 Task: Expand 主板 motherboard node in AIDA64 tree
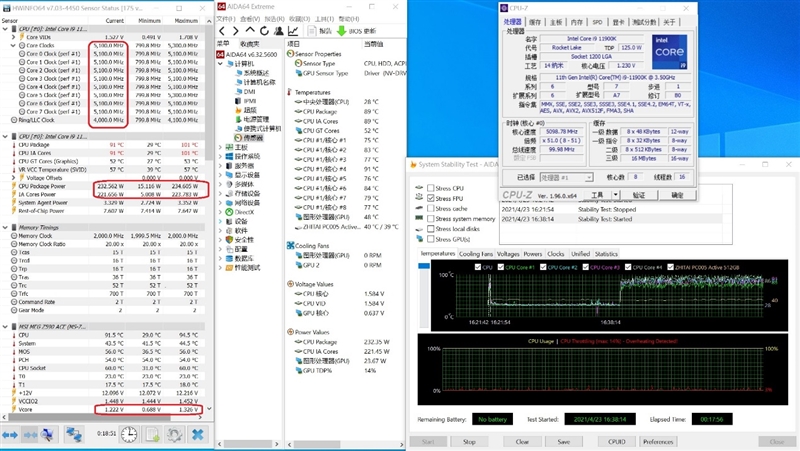[x=221, y=147]
